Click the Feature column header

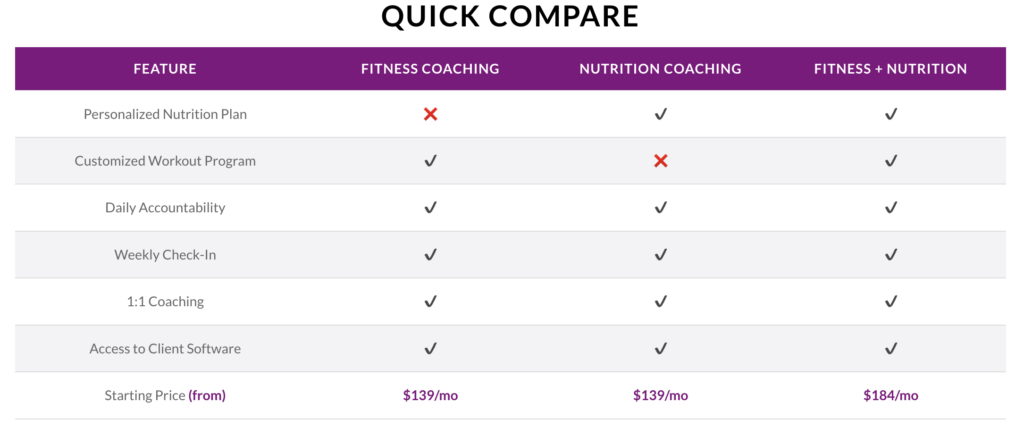(165, 69)
